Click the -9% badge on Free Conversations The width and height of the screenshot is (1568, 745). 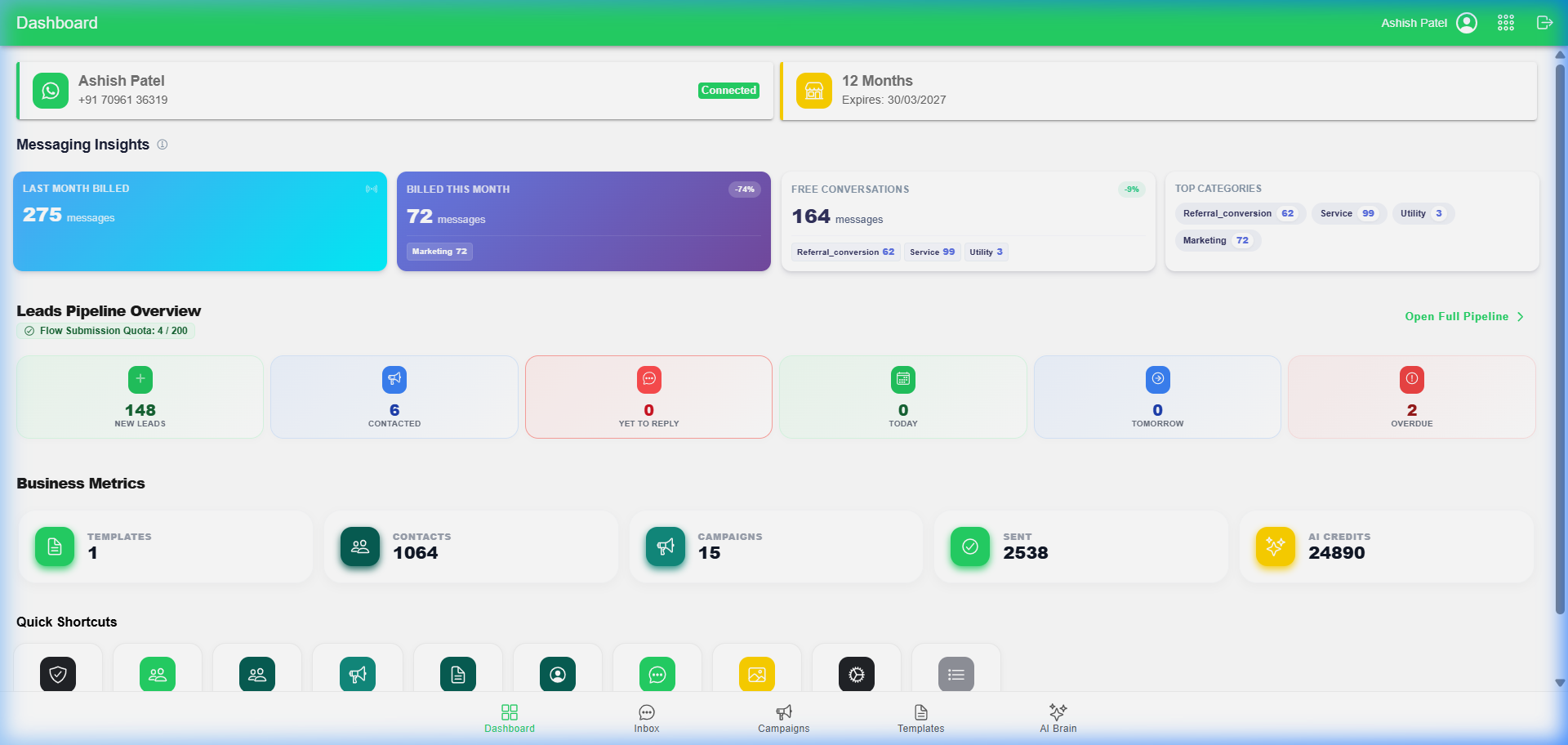coord(1132,190)
